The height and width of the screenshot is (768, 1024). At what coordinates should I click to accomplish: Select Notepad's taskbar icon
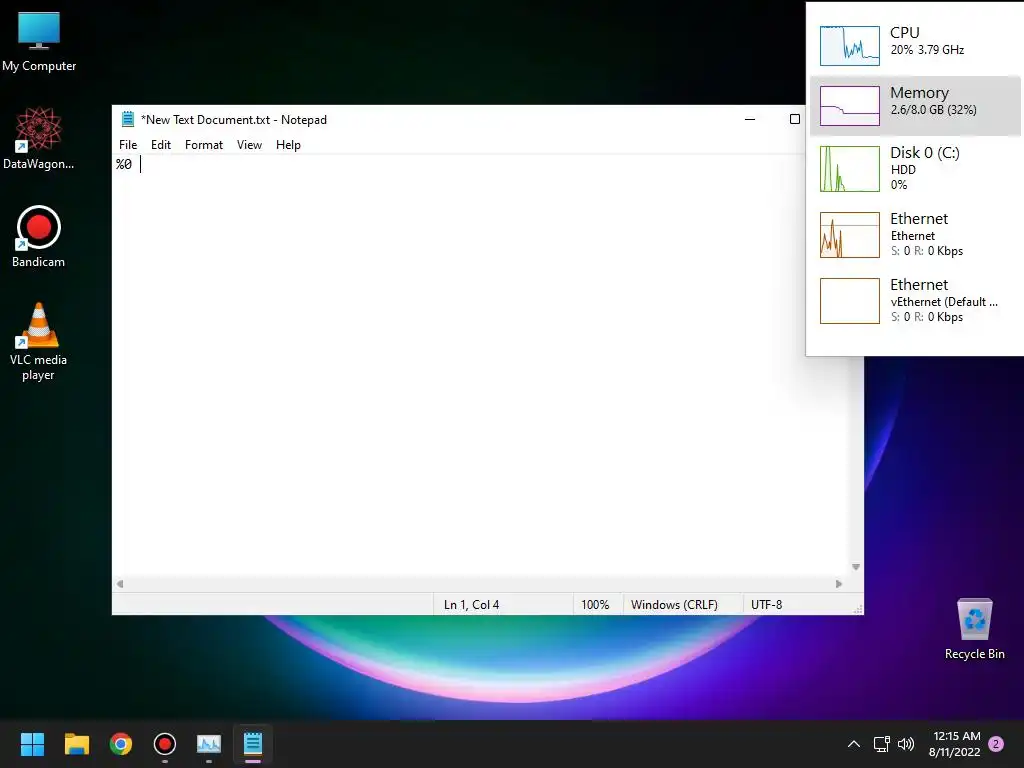click(253, 744)
